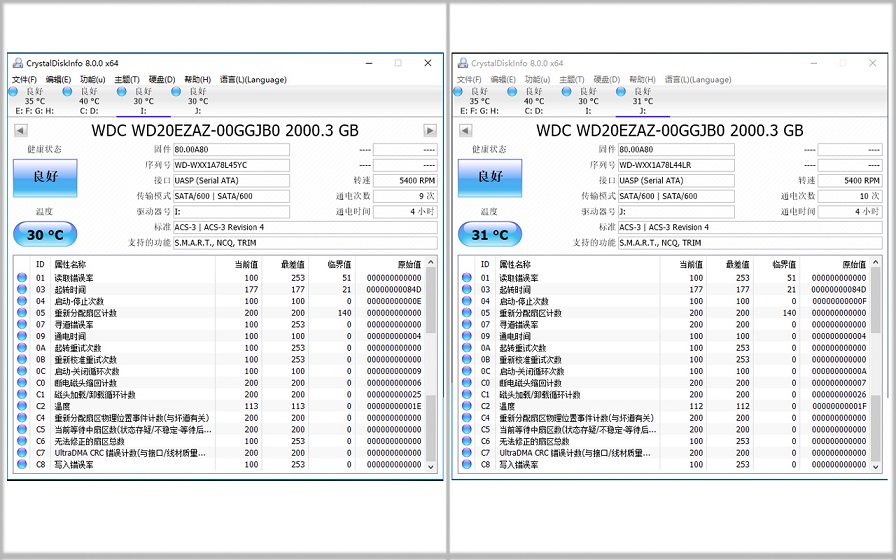The width and height of the screenshot is (896, 560).
Task: Click scroll down arrow in left attribute list
Action: pyautogui.click(x=431, y=466)
